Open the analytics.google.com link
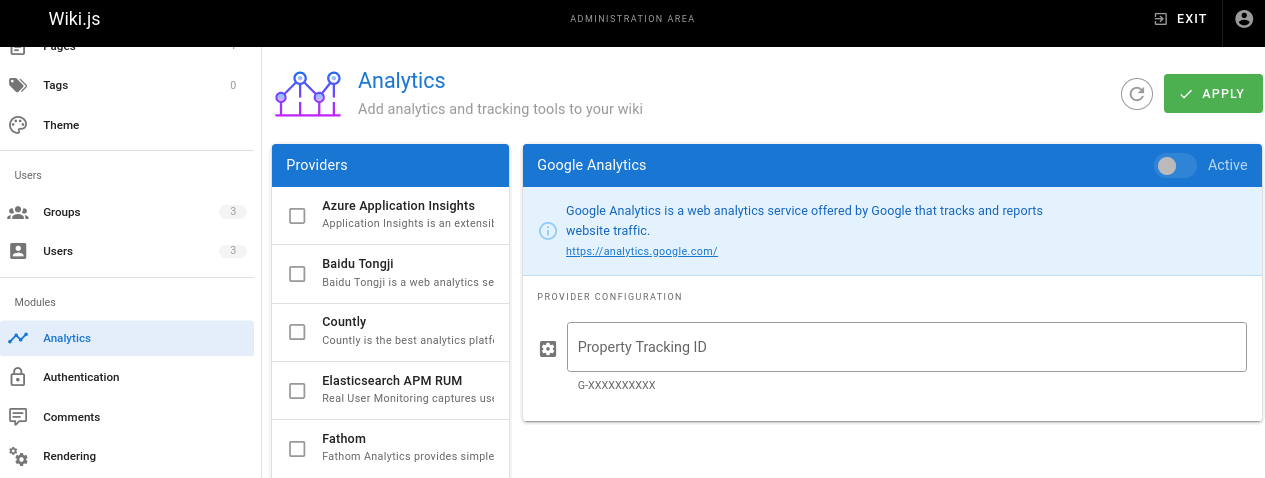The image size is (1265, 478). click(x=641, y=252)
